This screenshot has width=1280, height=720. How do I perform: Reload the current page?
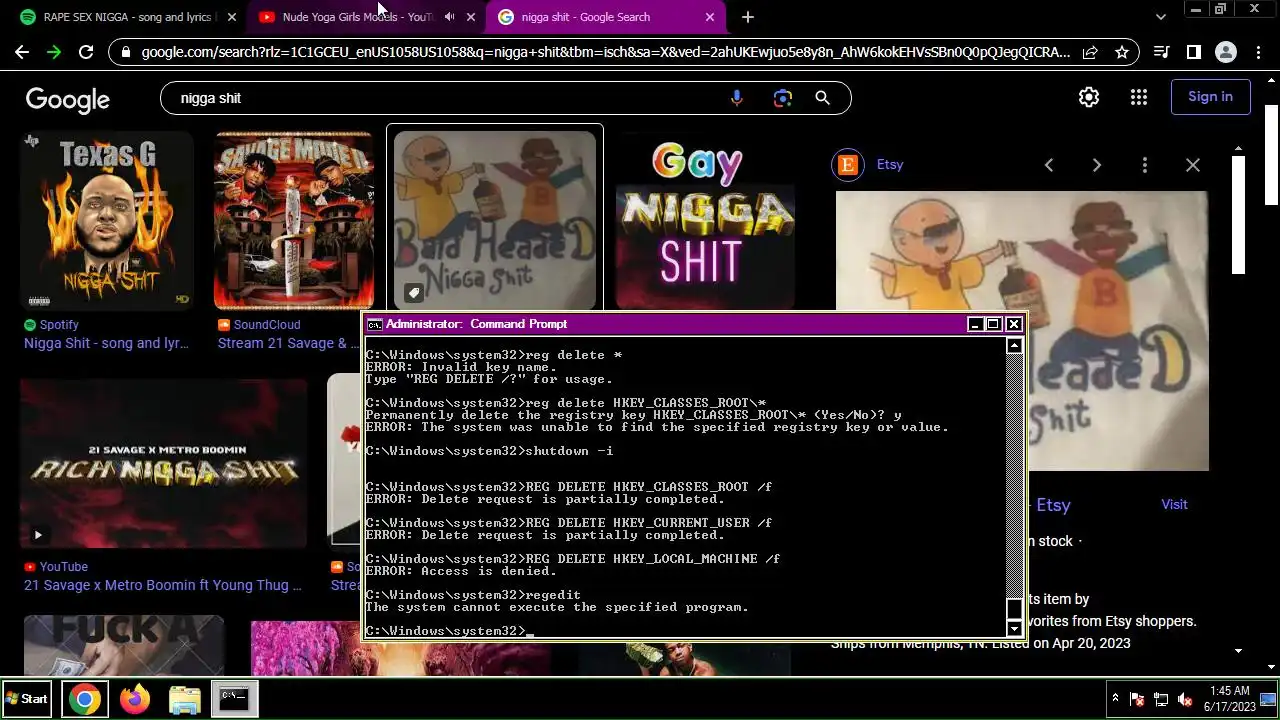pyautogui.click(x=86, y=52)
